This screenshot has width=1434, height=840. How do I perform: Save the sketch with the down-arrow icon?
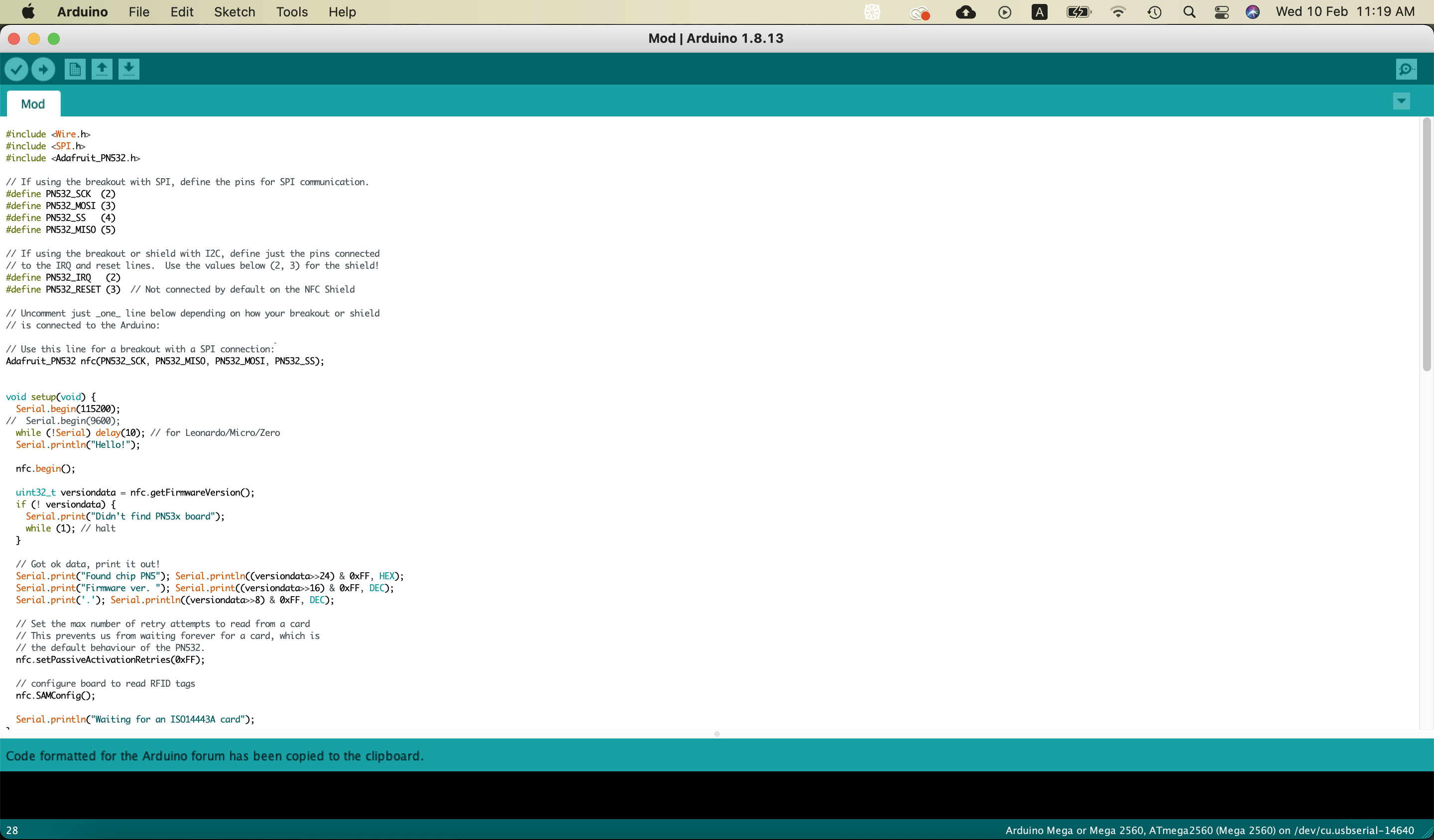pos(129,69)
